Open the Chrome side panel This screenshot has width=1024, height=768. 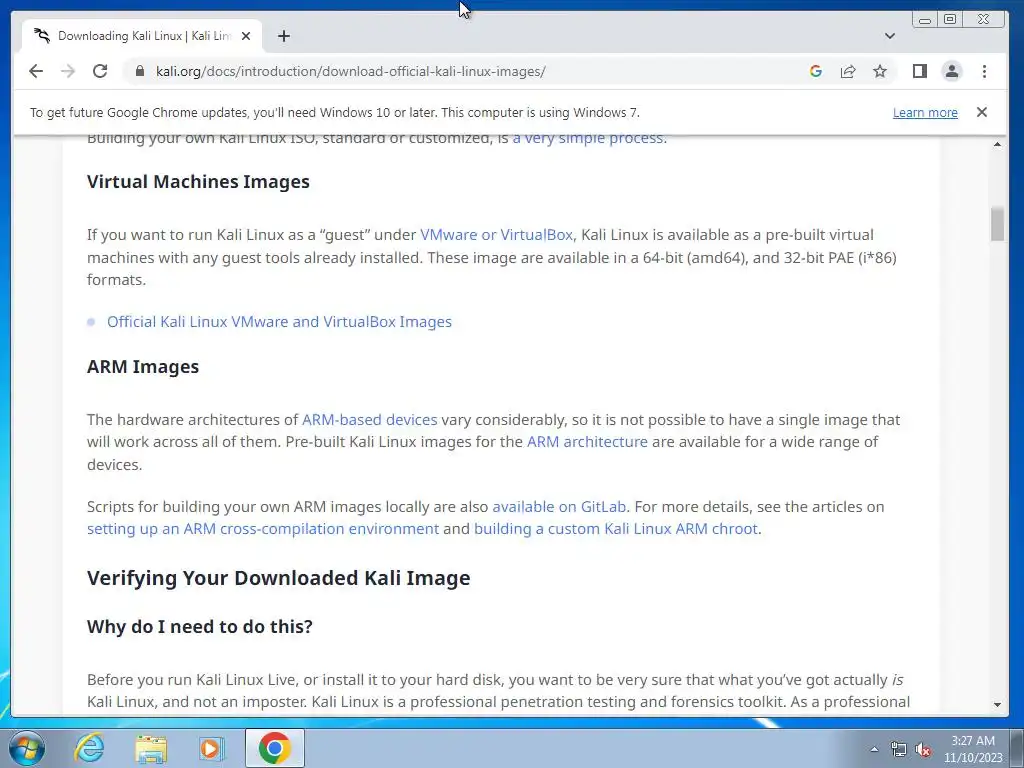click(920, 71)
